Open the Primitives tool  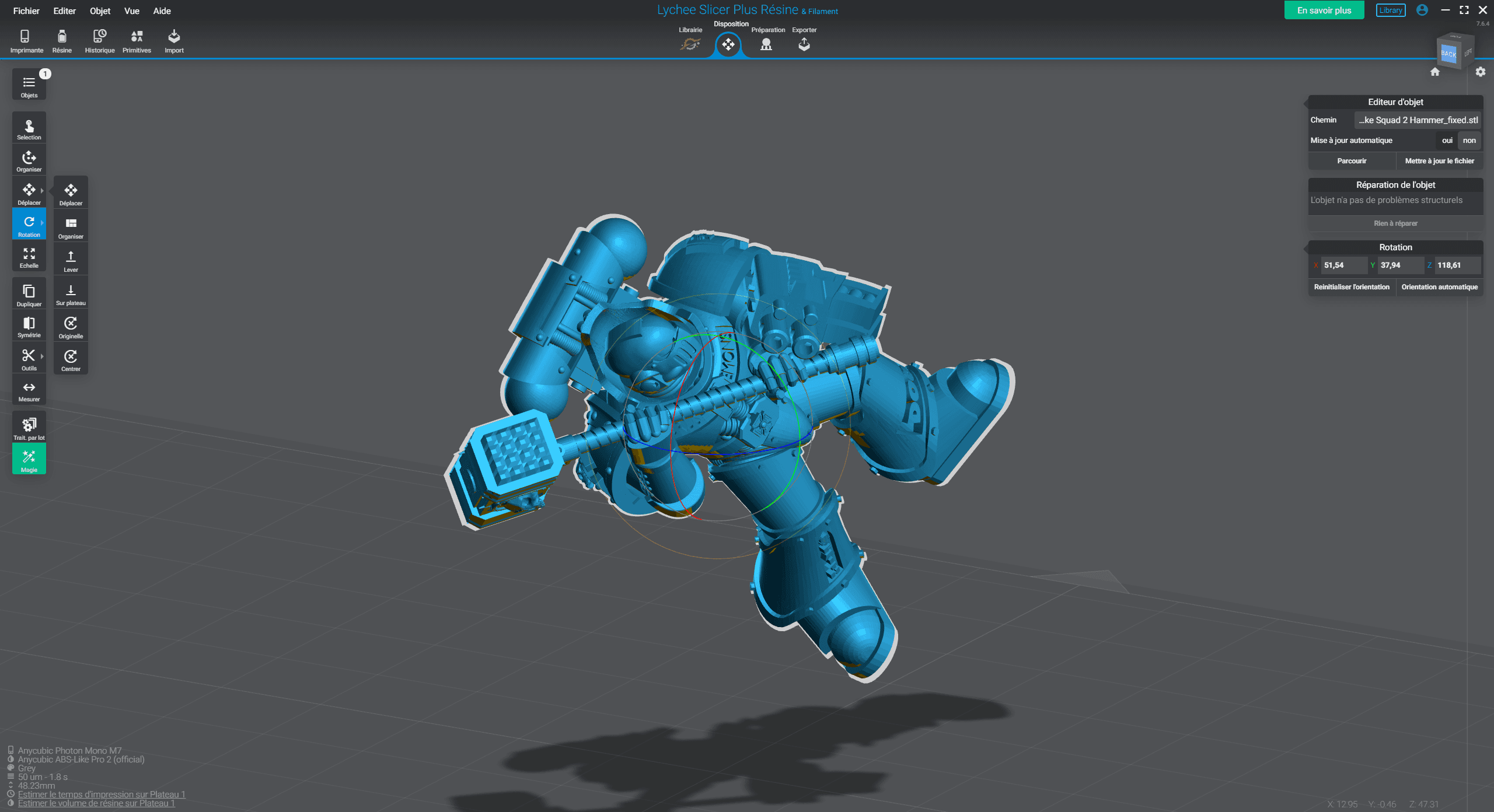137,41
